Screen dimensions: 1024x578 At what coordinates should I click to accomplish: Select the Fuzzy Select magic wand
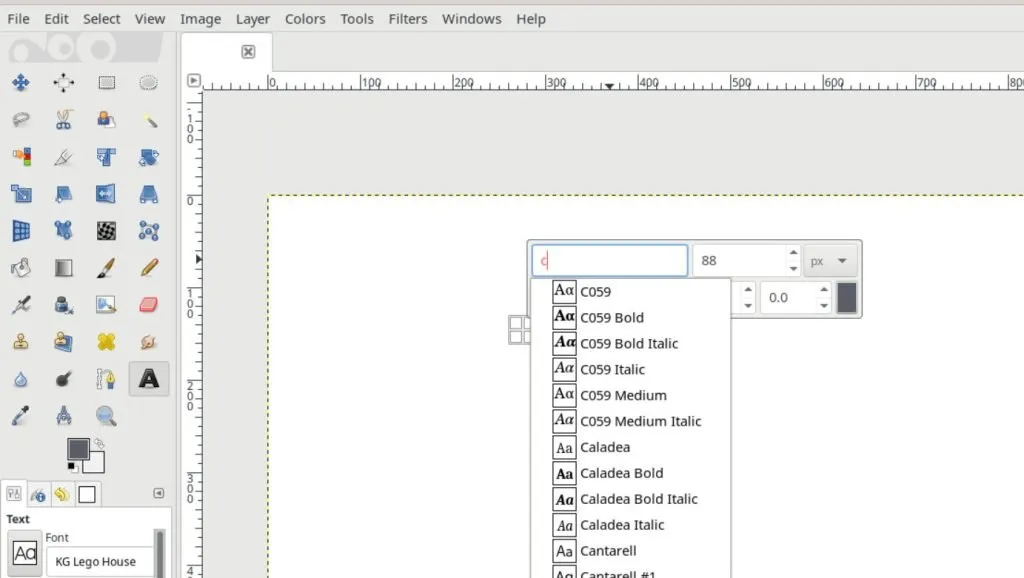click(149, 120)
